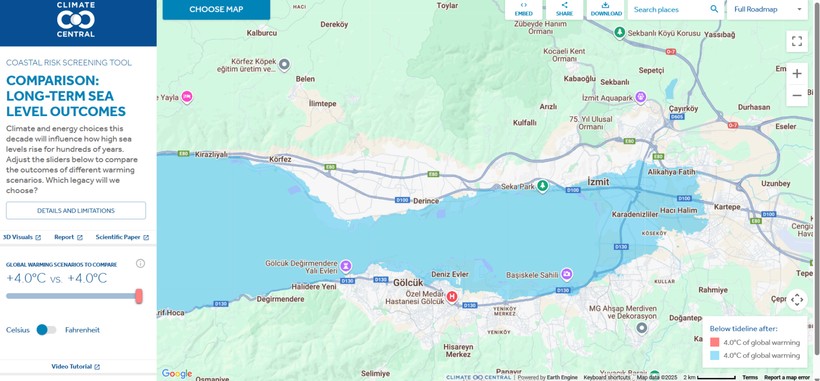Open the warming scenarios info icon
Screen dimensions: 820x381
pyautogui.click(x=140, y=263)
